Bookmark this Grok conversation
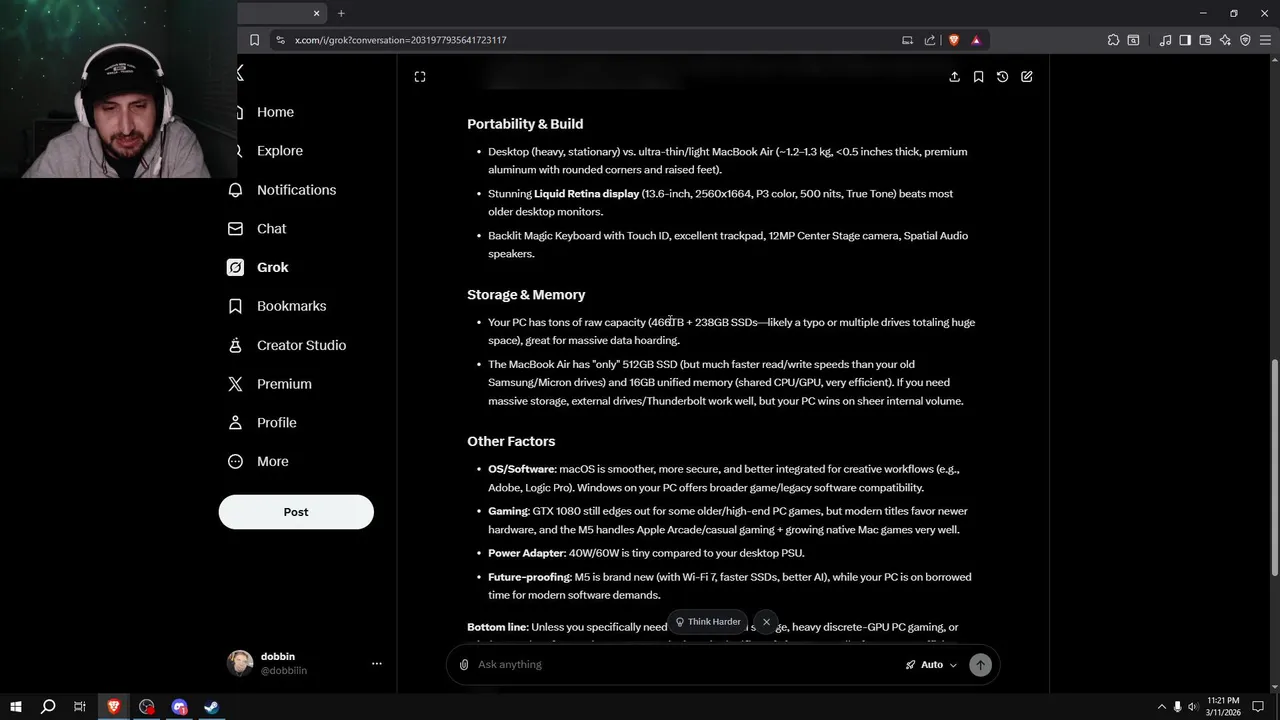This screenshot has height=720, width=1280. pyautogui.click(x=978, y=77)
